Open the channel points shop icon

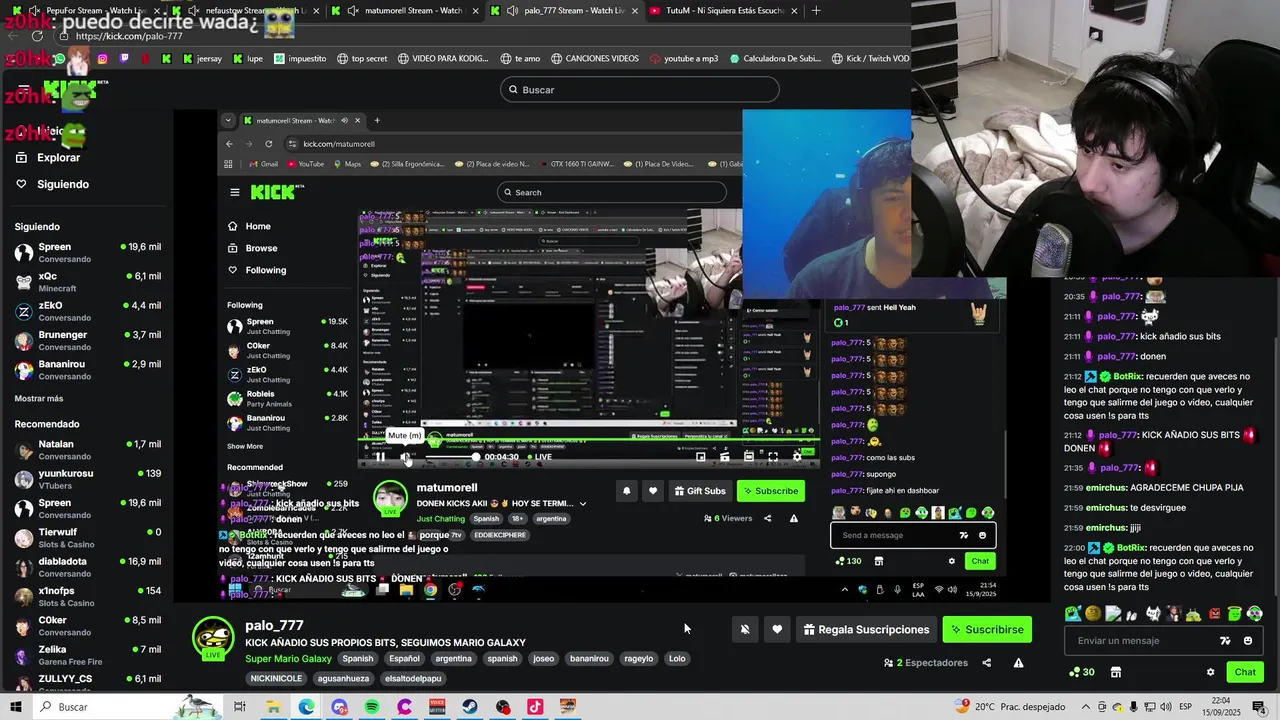(1116, 672)
